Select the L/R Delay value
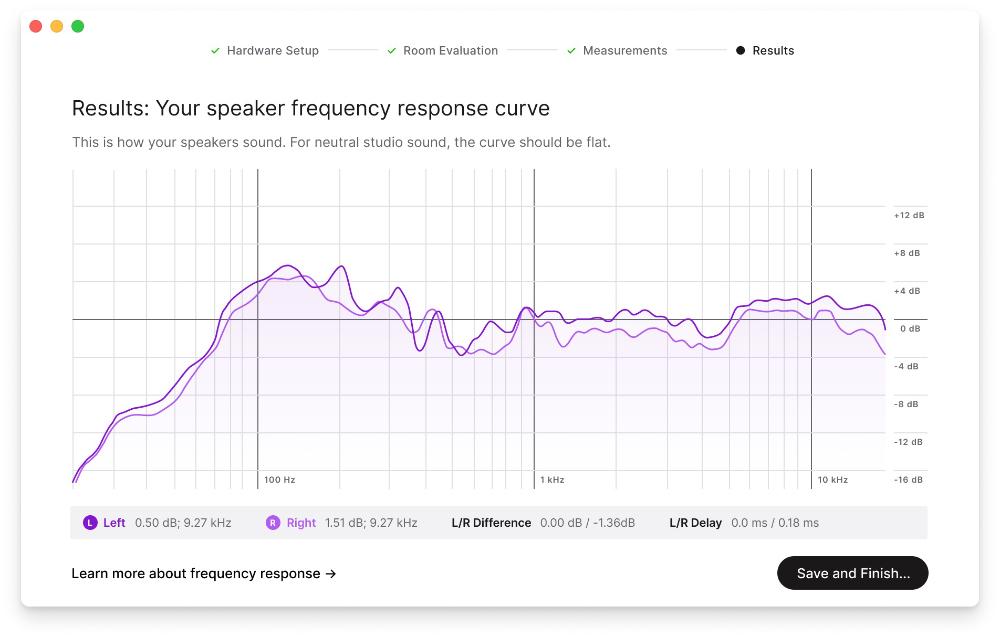Viewport: 1000px width, 638px height. pos(774,523)
